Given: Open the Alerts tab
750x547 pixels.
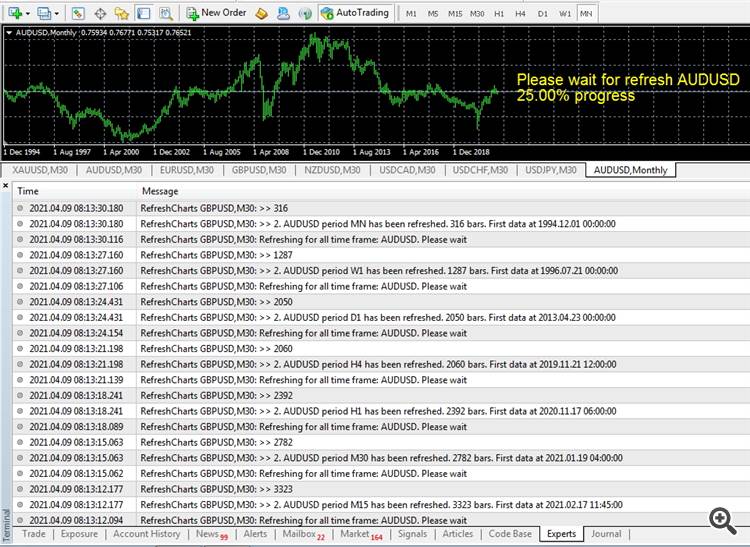Looking at the screenshot, I should coord(255,534).
